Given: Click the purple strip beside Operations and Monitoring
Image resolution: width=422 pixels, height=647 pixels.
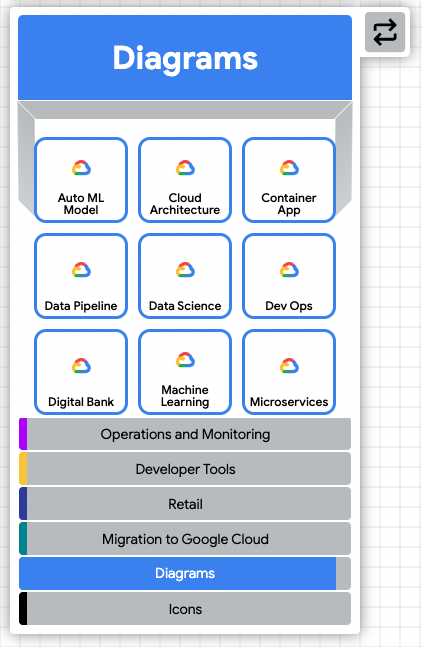Looking at the screenshot, I should pyautogui.click(x=23, y=434).
